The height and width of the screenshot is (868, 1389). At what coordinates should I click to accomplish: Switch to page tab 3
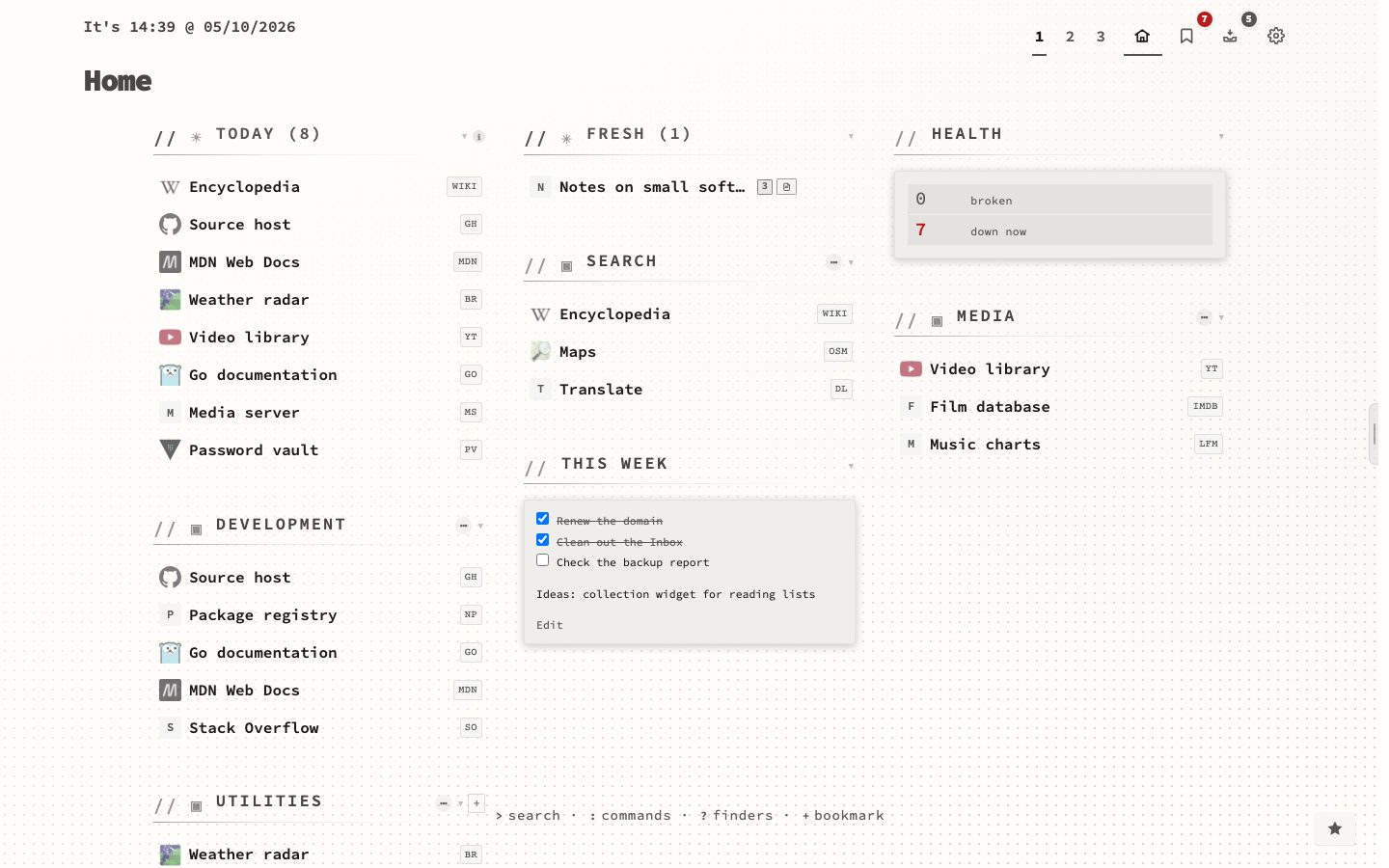pyautogui.click(x=1101, y=38)
